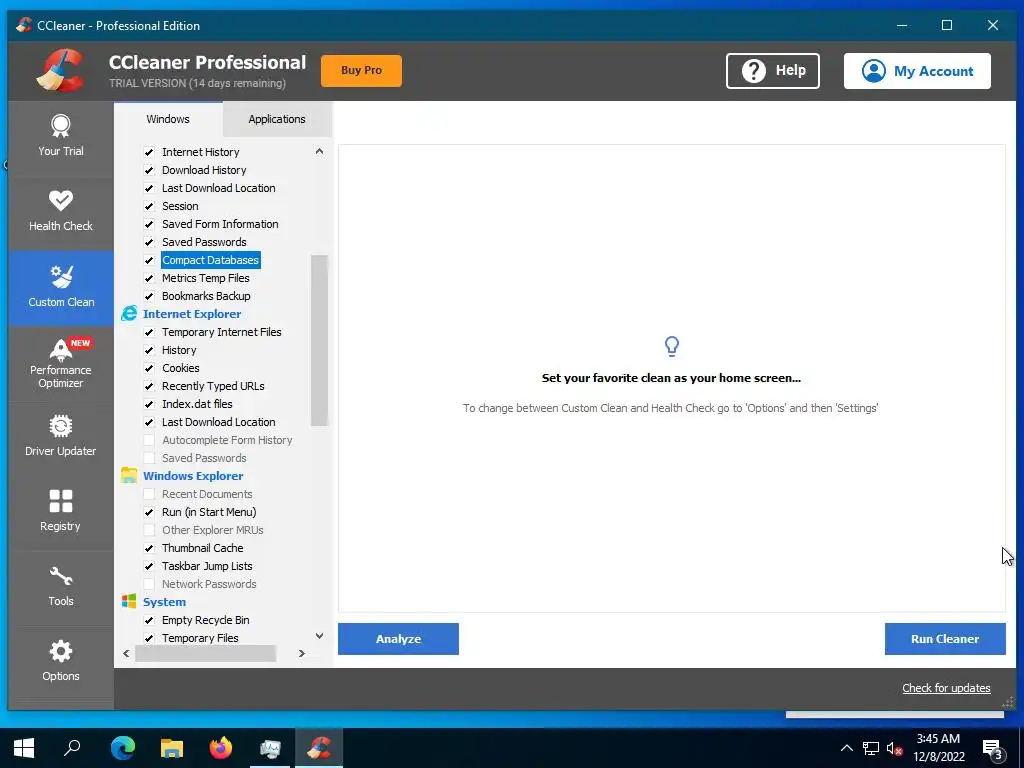This screenshot has height=768, width=1024.
Task: Open the Registry section
Action: click(x=61, y=512)
